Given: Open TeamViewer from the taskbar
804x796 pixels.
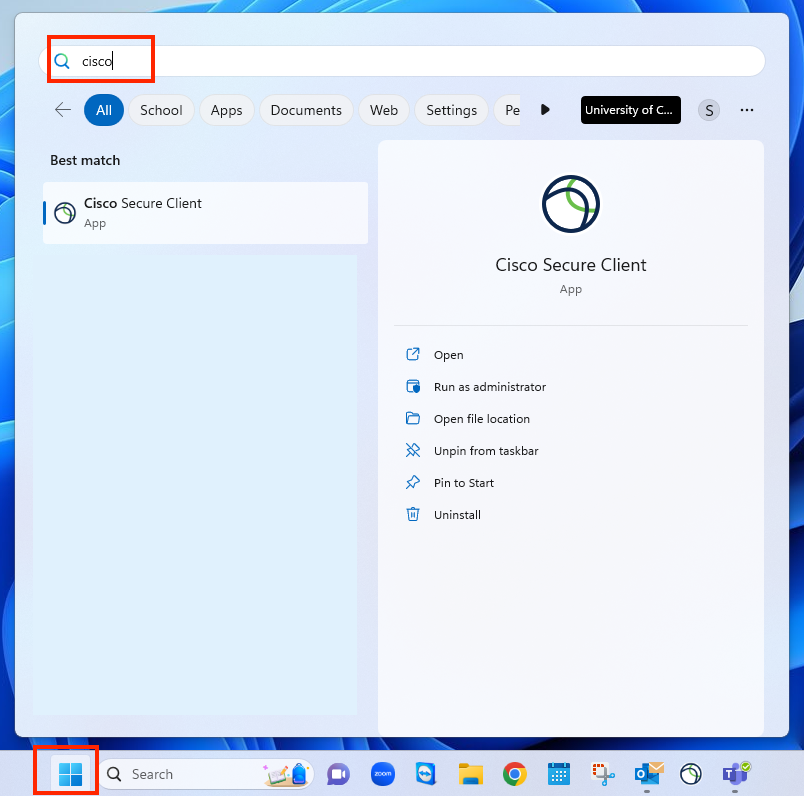Looking at the screenshot, I should click(x=426, y=774).
